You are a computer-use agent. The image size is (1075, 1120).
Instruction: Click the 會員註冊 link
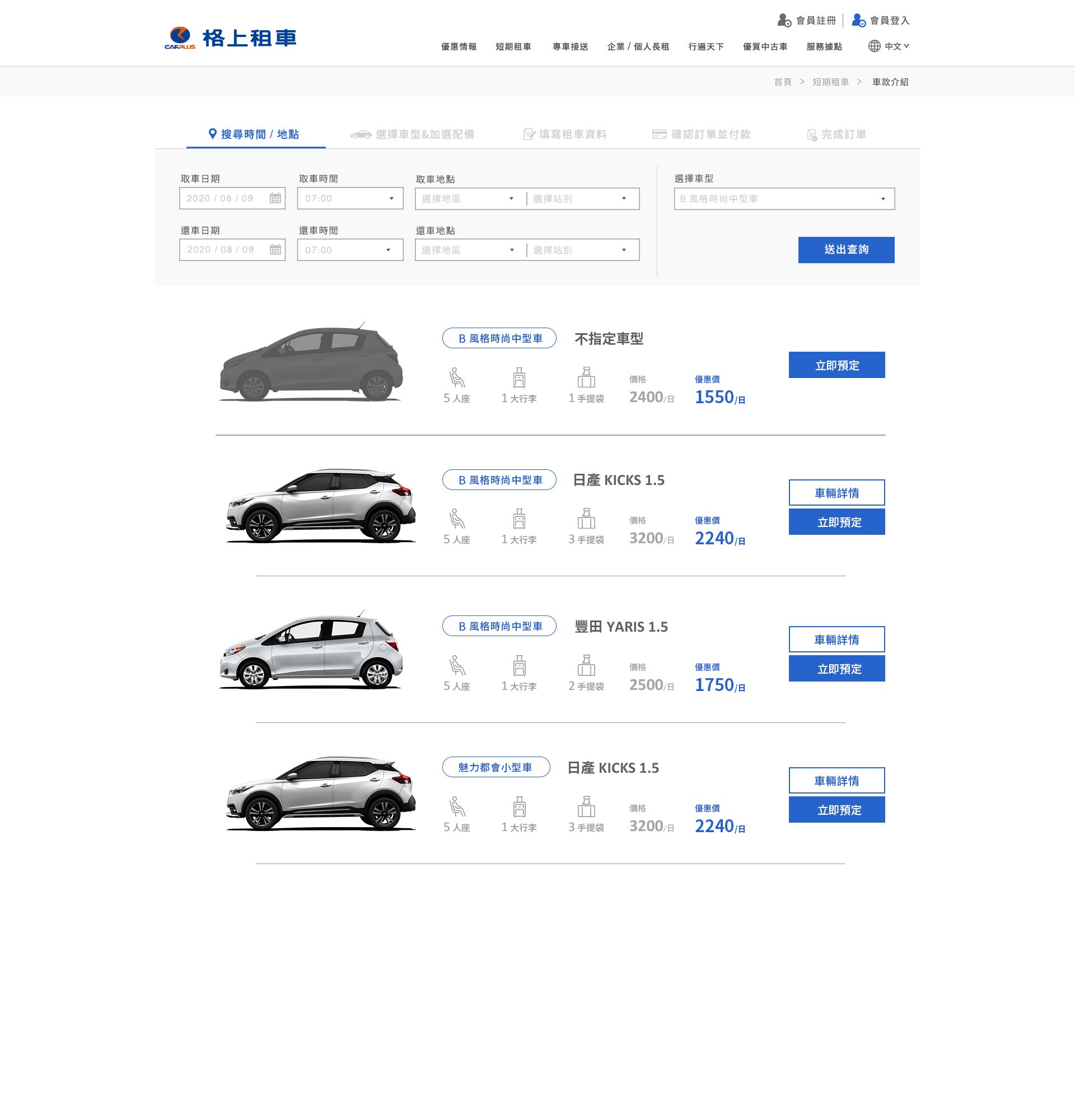click(816, 21)
